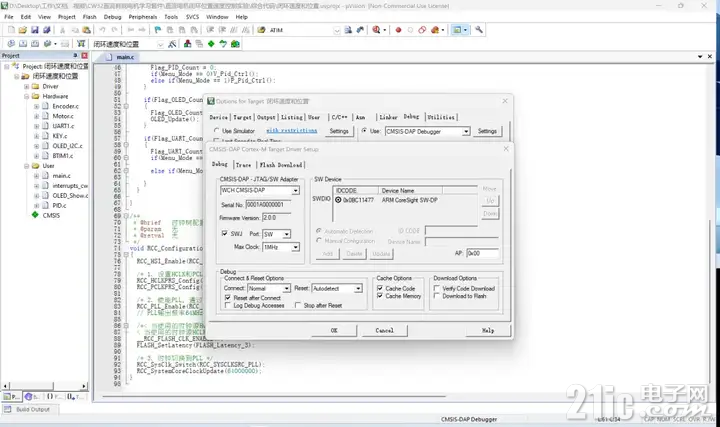The image size is (720, 427).
Task: Click the Insert Bookmark flag icon
Action: tap(158, 30)
